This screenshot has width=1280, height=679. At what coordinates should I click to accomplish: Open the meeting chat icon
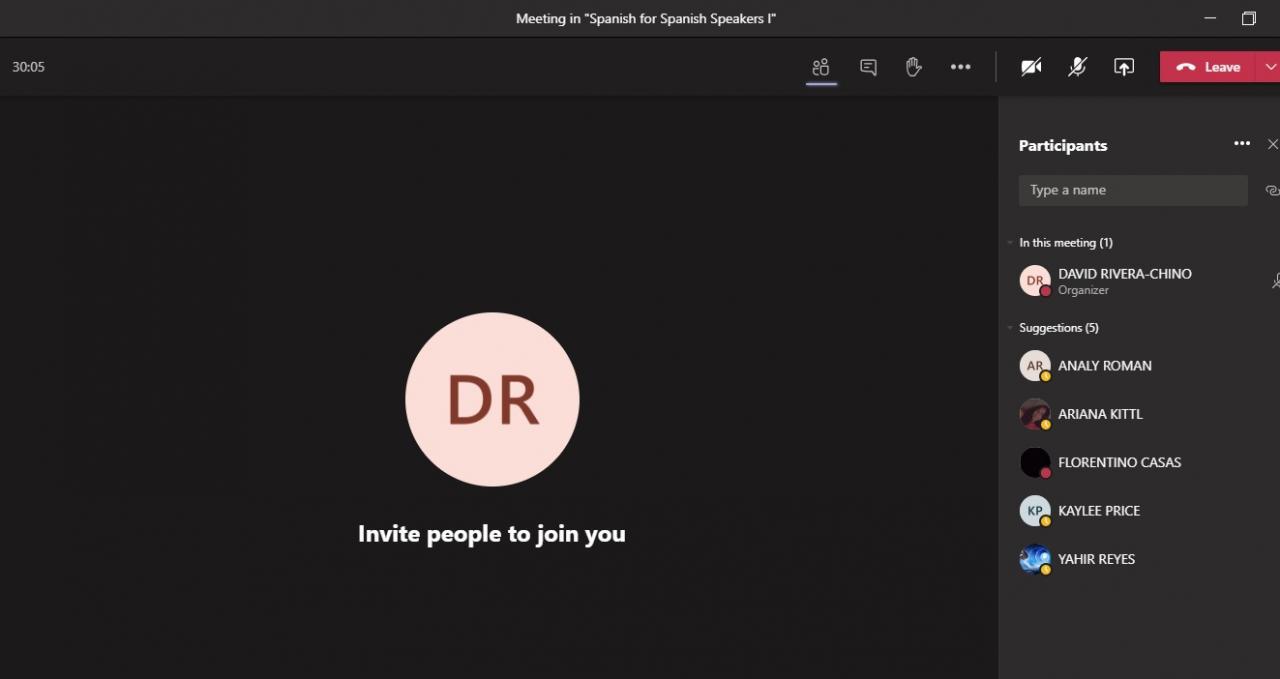[868, 67]
